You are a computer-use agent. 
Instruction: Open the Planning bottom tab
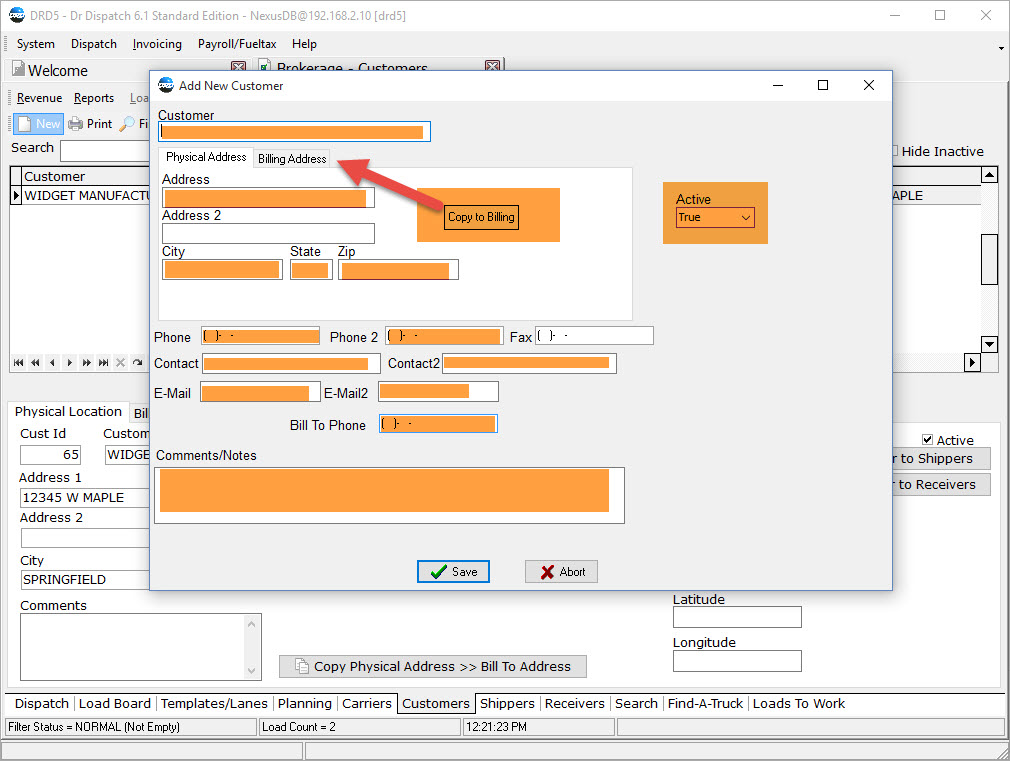(305, 703)
